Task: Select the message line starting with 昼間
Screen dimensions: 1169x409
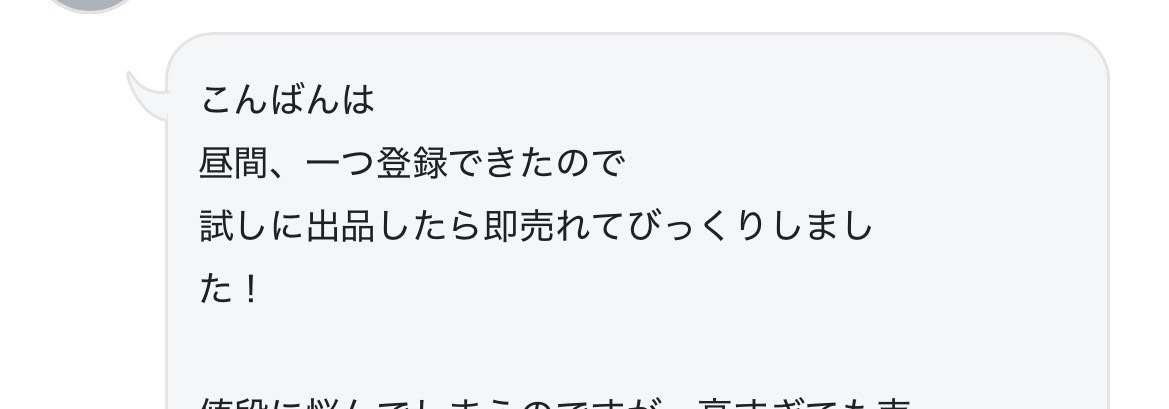Action: coord(411,163)
